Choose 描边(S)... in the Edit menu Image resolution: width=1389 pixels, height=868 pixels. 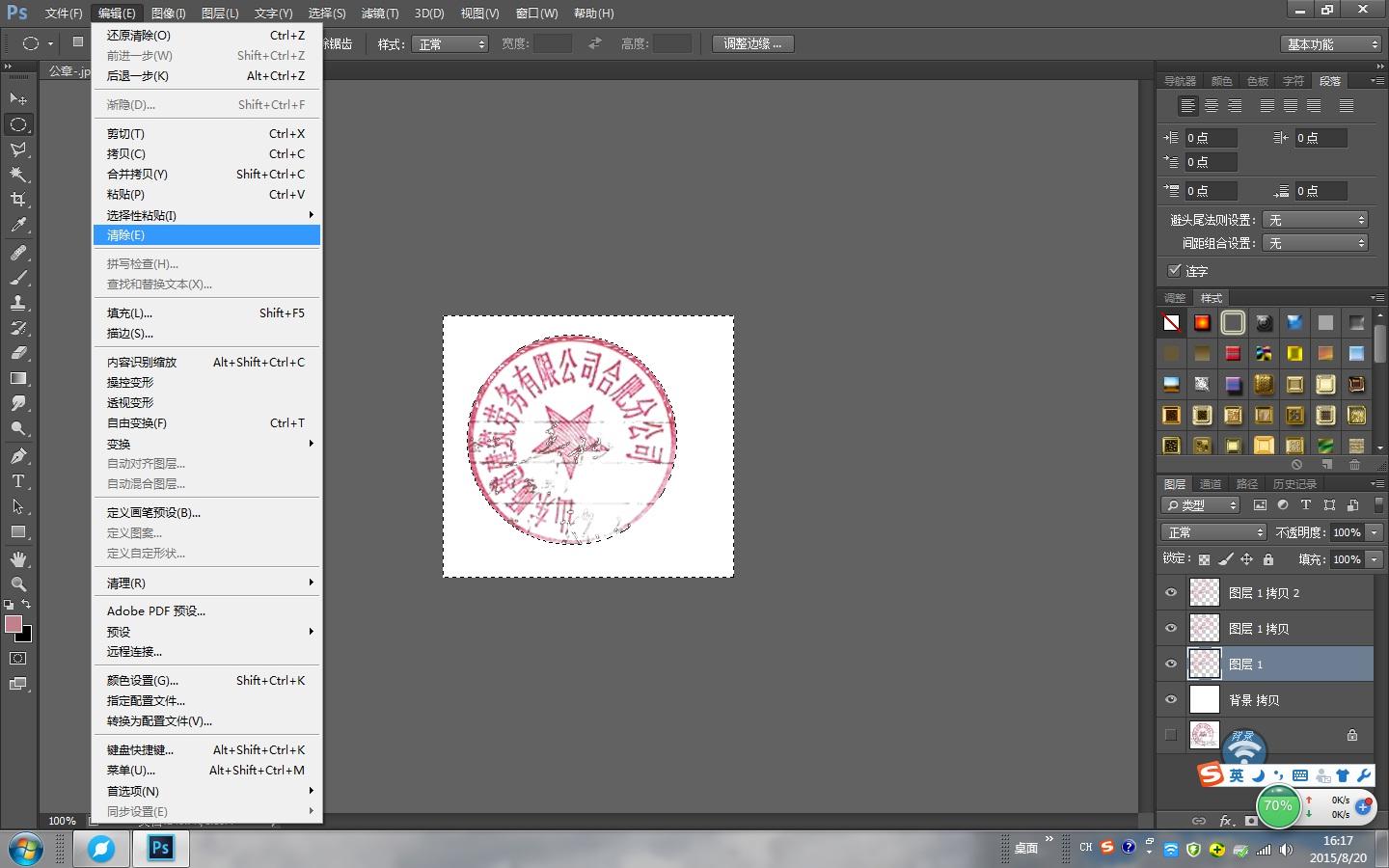click(206, 334)
